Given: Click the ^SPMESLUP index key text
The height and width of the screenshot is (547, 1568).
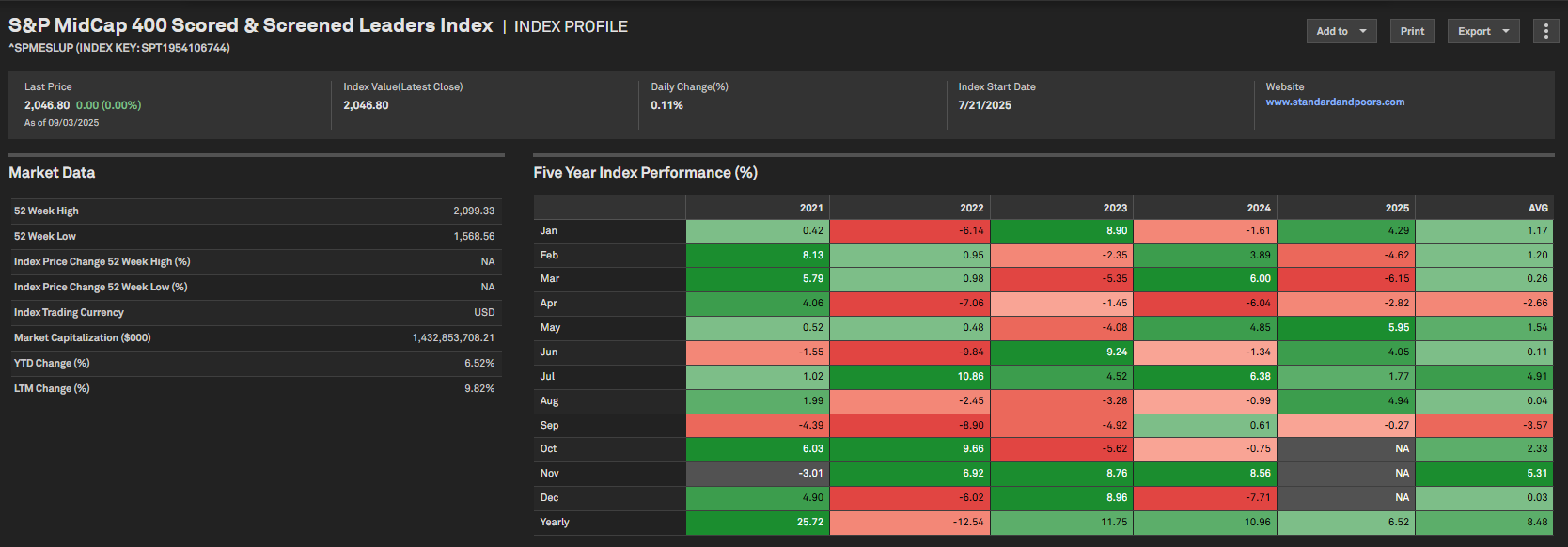Looking at the screenshot, I should 119,48.
